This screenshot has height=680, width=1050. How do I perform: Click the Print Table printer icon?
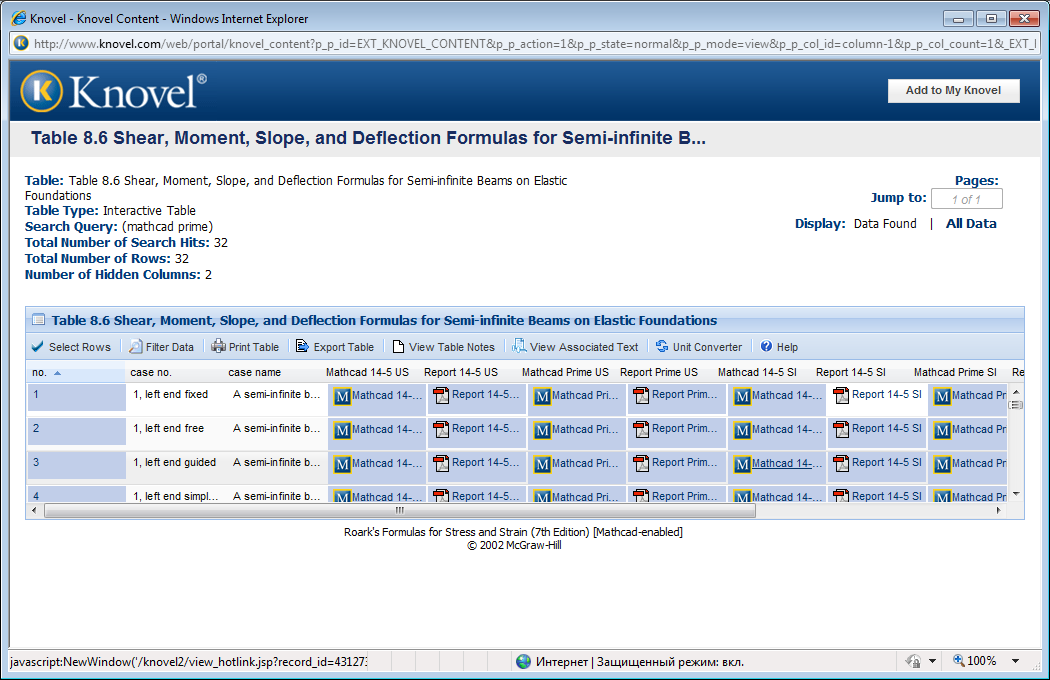tap(218, 346)
